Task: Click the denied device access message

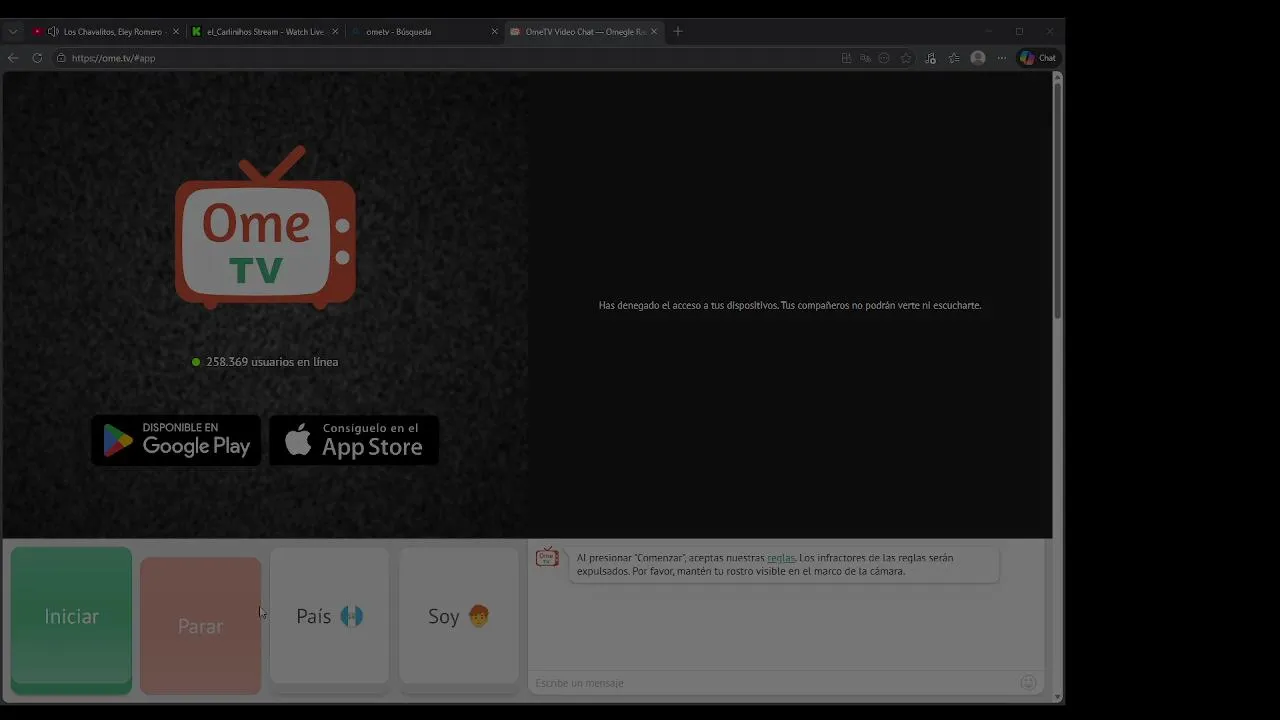Action: [x=790, y=306]
